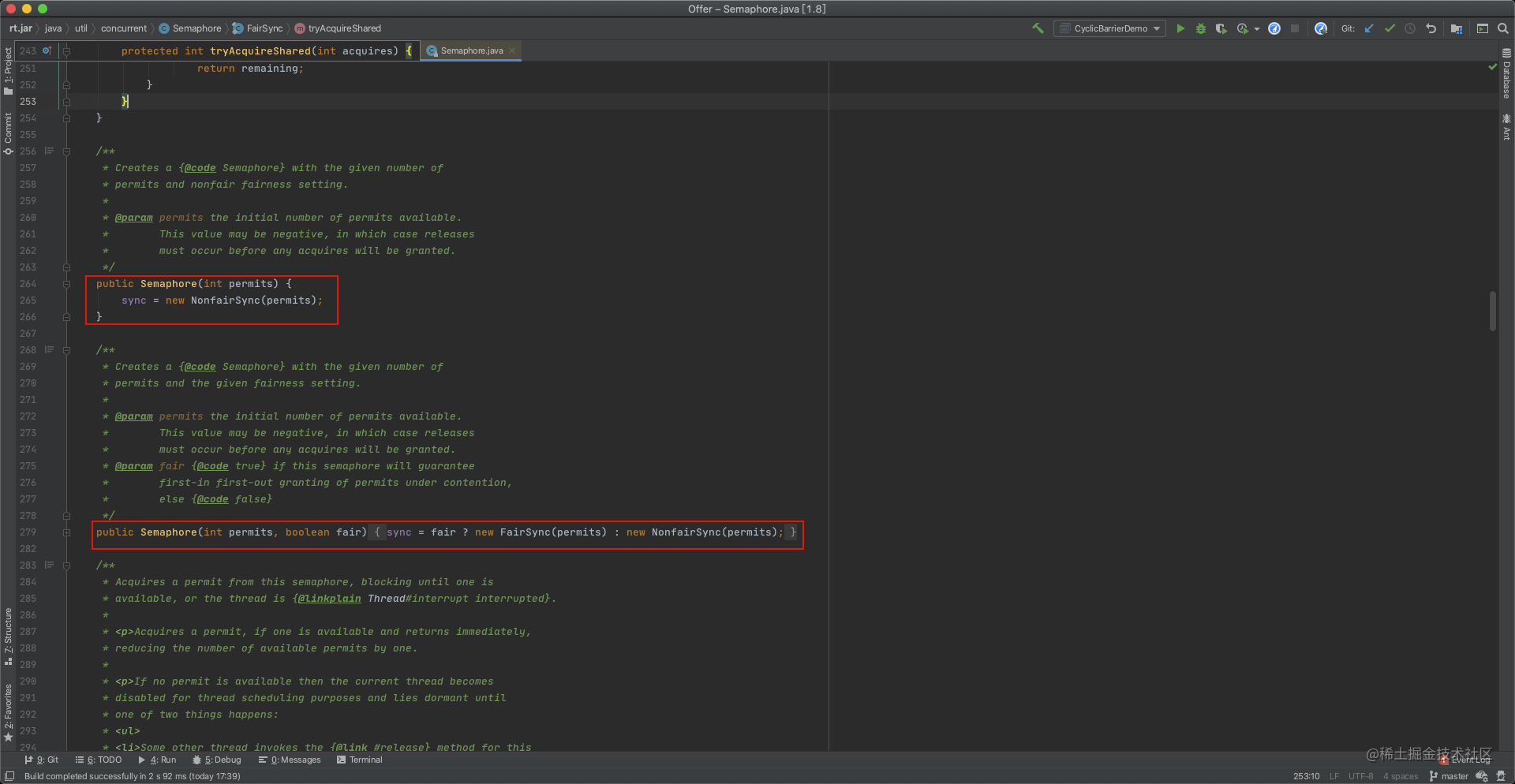Start debugging with the green bug icon
This screenshot has height=784, width=1515.
pos(1201,28)
